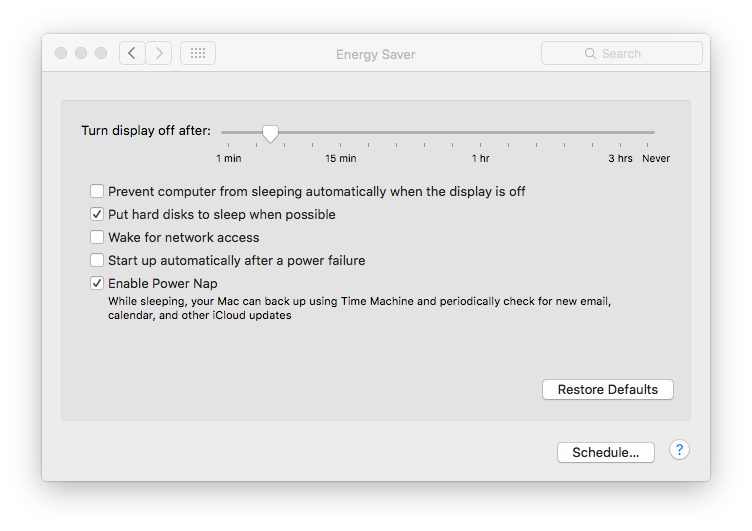The height and width of the screenshot is (531, 752).
Task: Disable the Enable Power Nap checkbox
Action: click(97, 283)
